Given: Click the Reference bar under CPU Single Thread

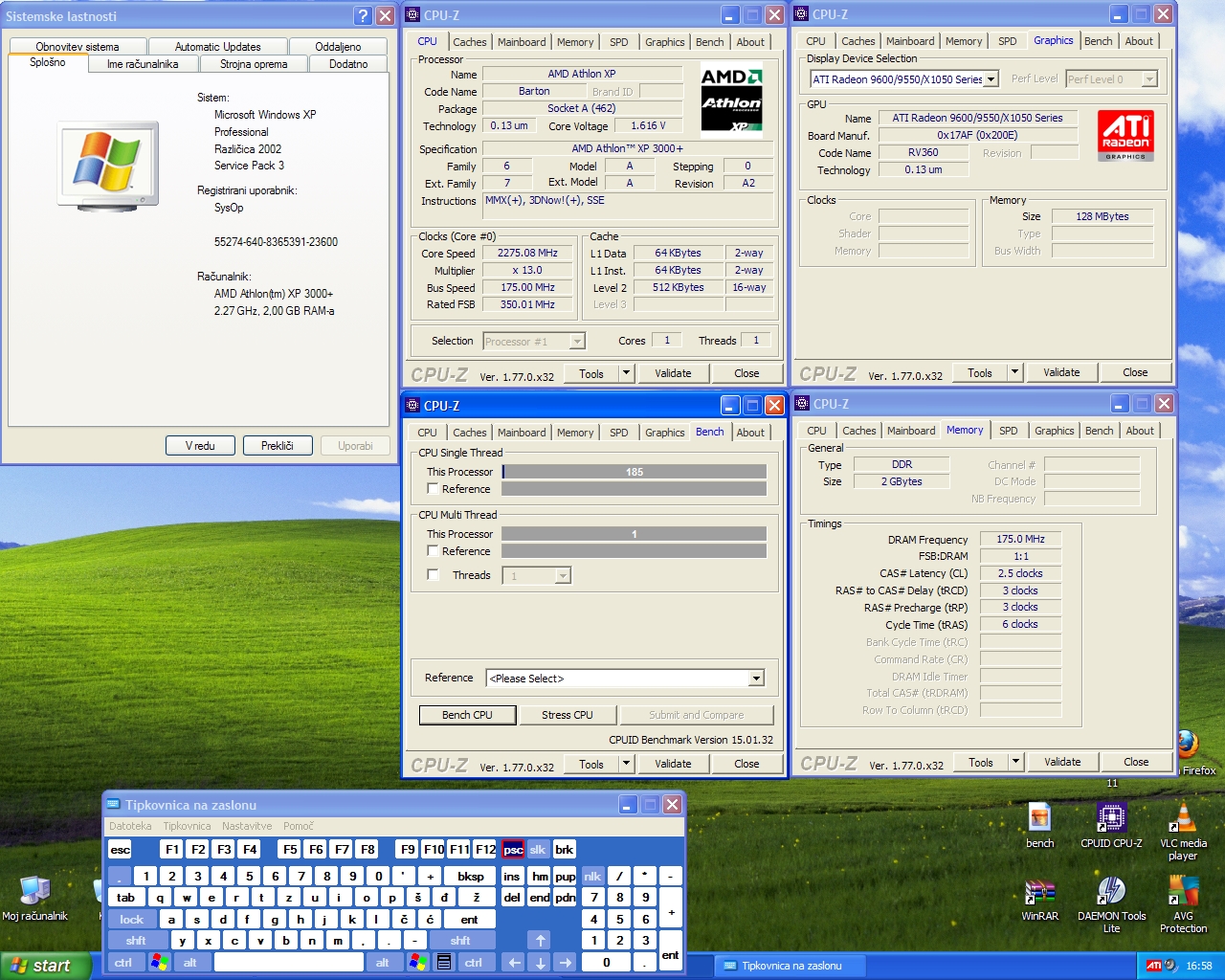Looking at the screenshot, I should 634,489.
